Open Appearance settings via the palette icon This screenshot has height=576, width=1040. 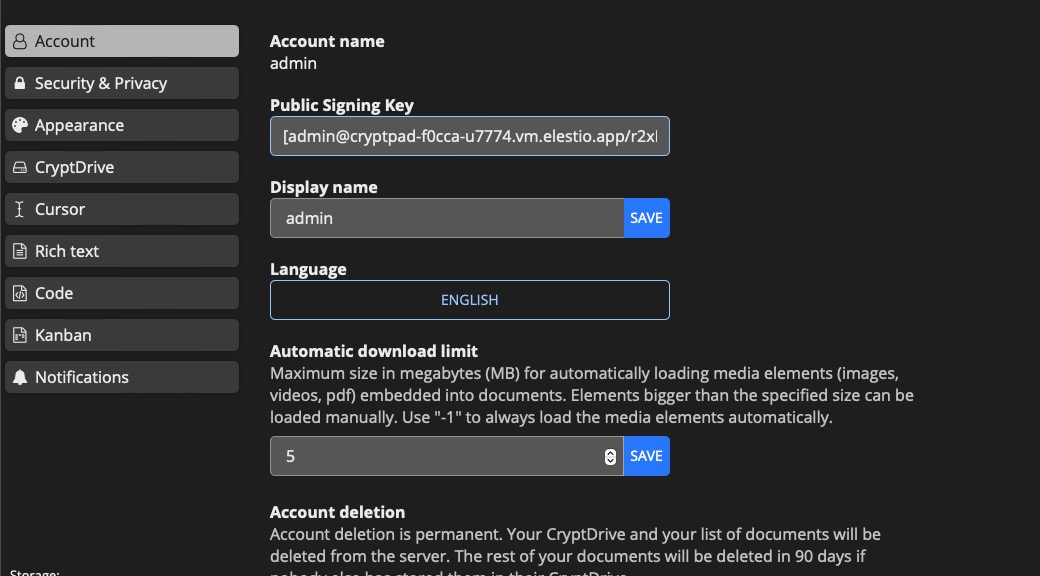(20, 125)
